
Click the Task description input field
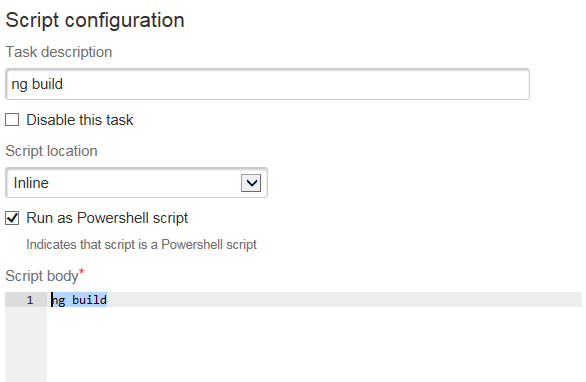[267, 84]
